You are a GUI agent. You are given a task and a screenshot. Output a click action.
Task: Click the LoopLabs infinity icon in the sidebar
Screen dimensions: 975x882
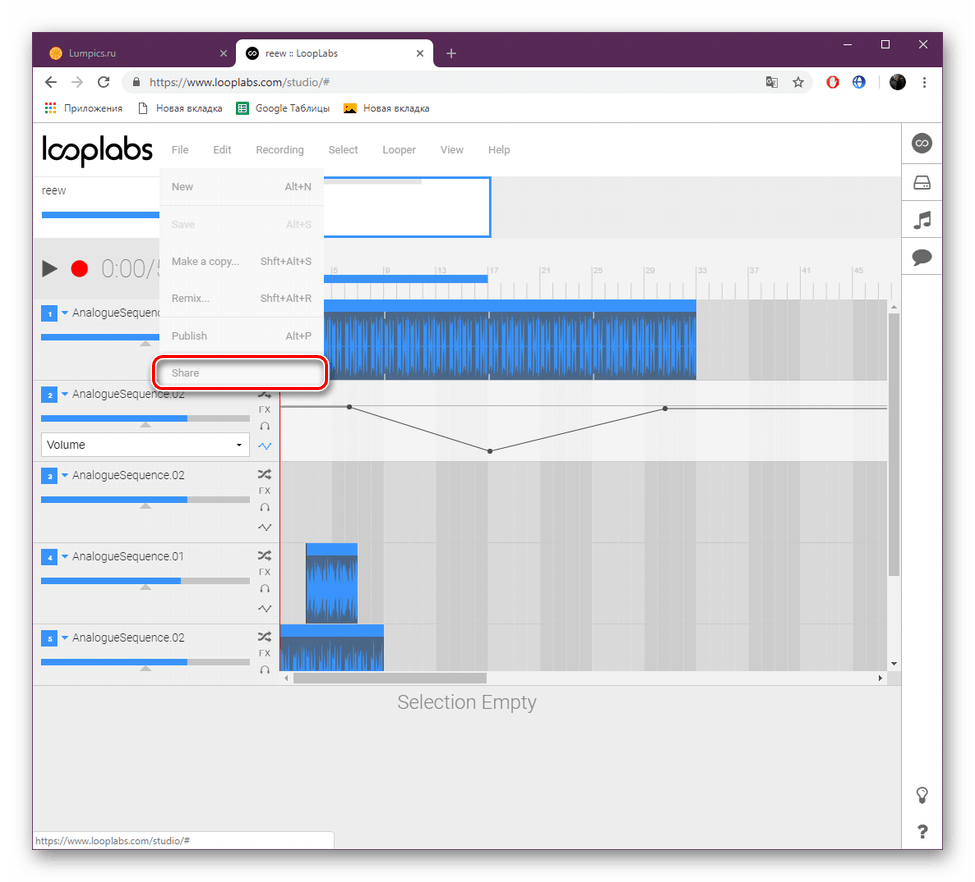coord(921,143)
